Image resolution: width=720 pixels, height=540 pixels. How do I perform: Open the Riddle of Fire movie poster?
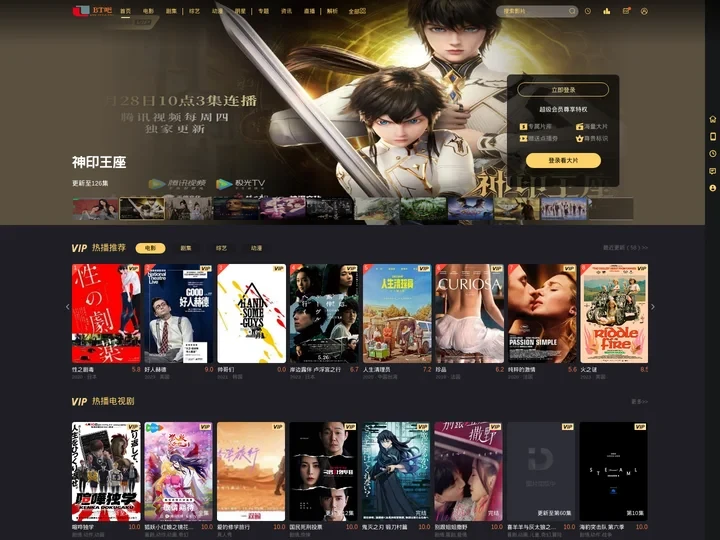614,313
